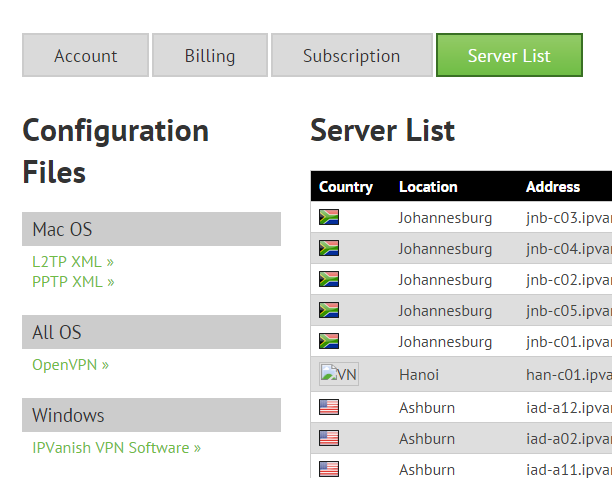Click the han-c01 server address
Screen dimensions: 612x478
pos(569,375)
